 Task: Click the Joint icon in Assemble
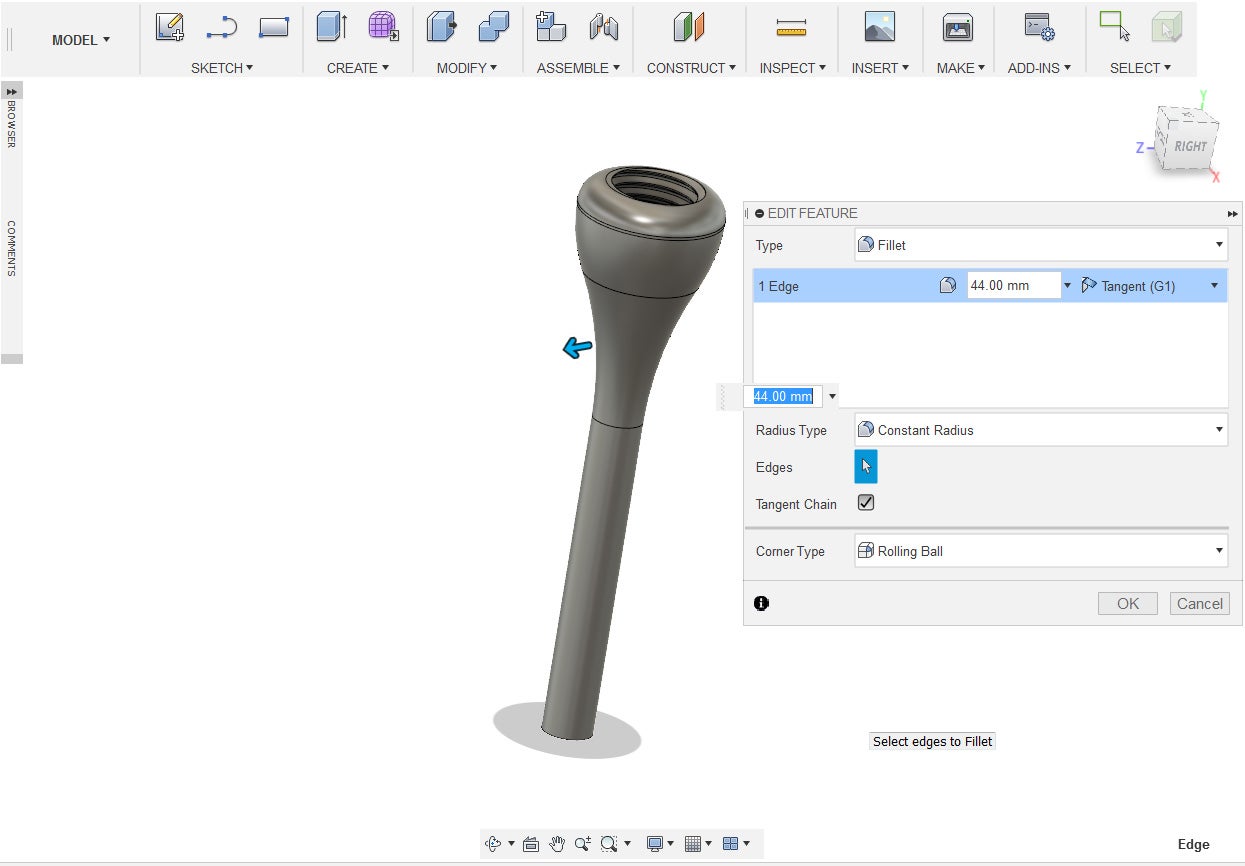pyautogui.click(x=603, y=27)
